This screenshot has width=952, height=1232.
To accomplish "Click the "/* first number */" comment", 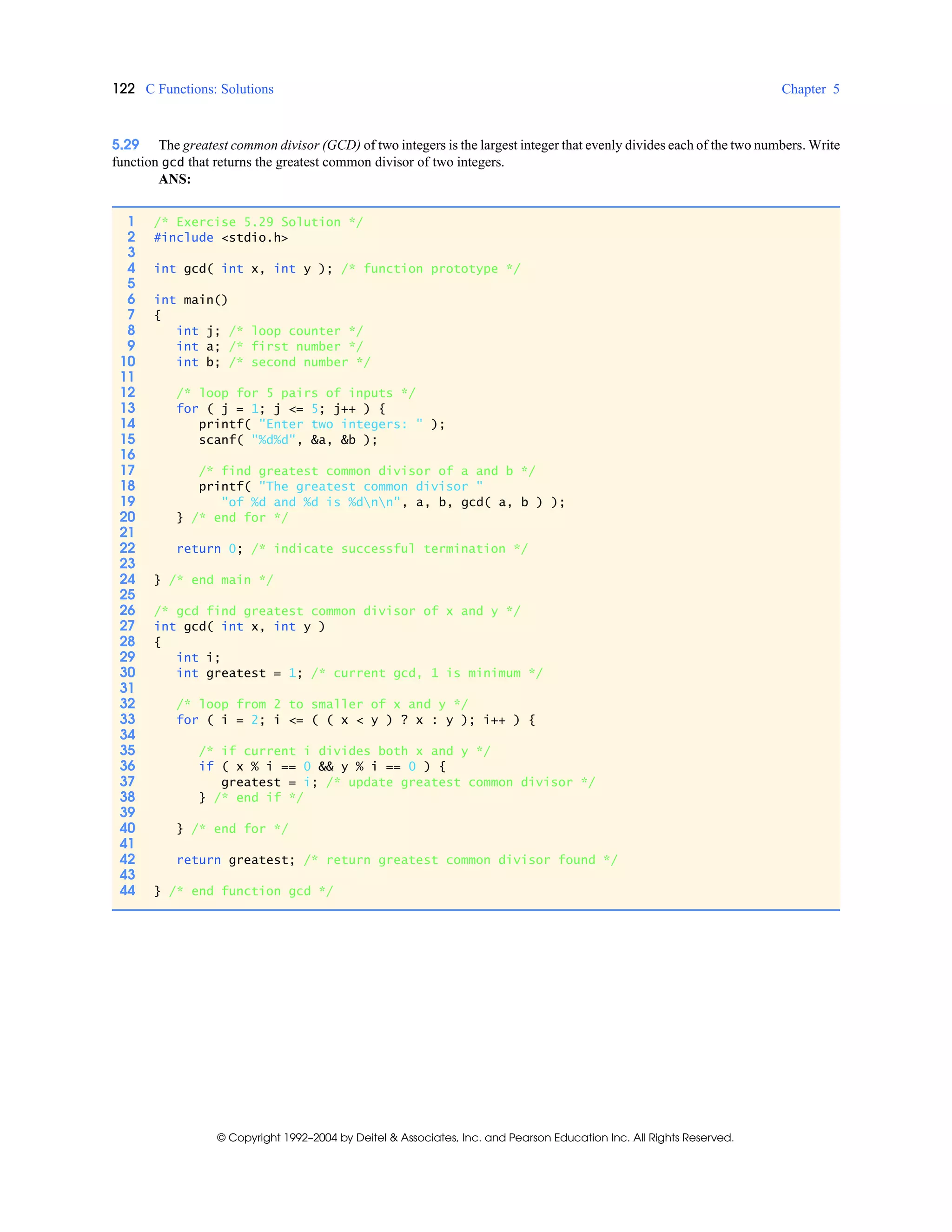I will pos(296,346).
